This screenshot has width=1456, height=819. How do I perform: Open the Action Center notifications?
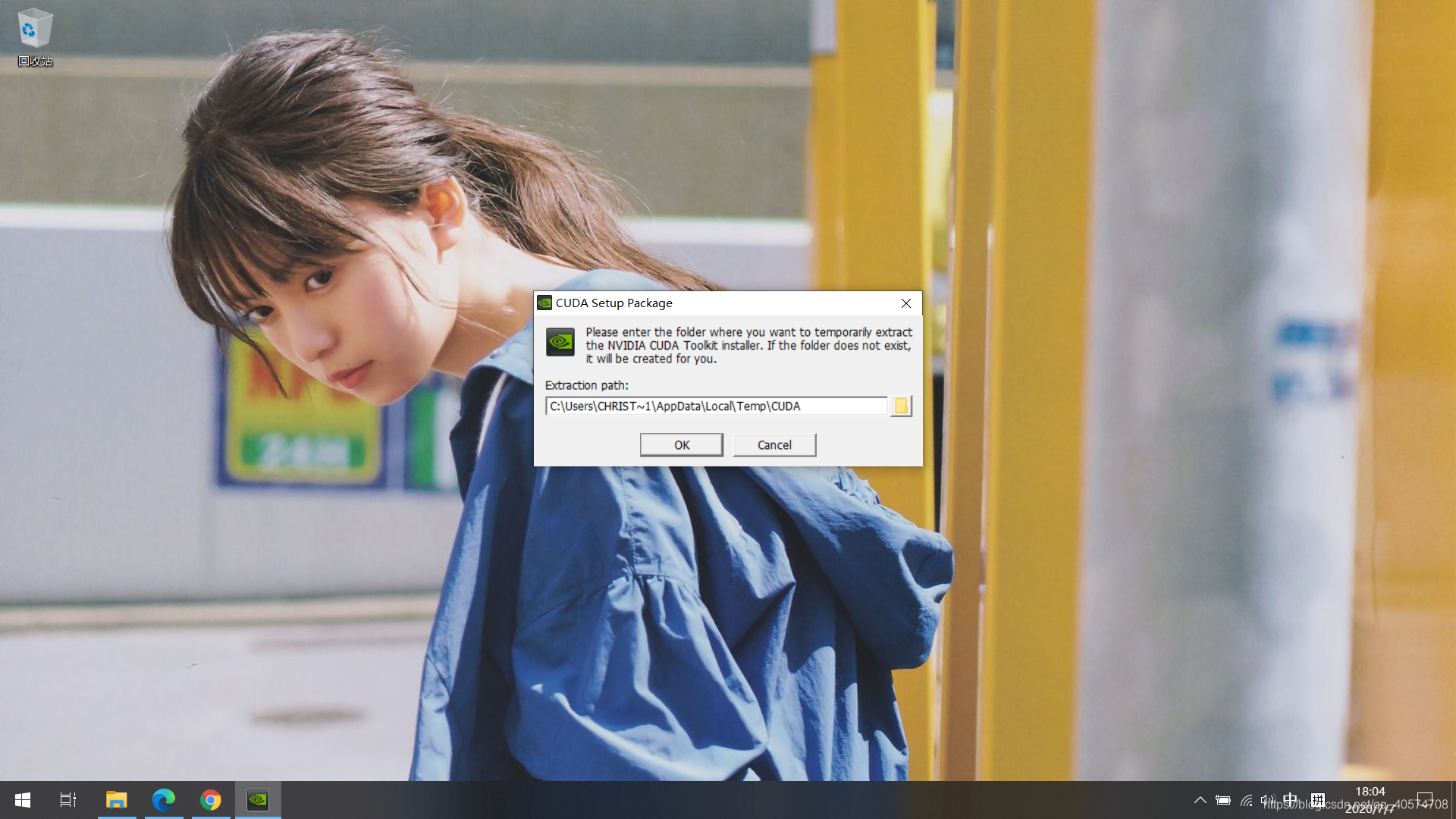[x=1424, y=800]
